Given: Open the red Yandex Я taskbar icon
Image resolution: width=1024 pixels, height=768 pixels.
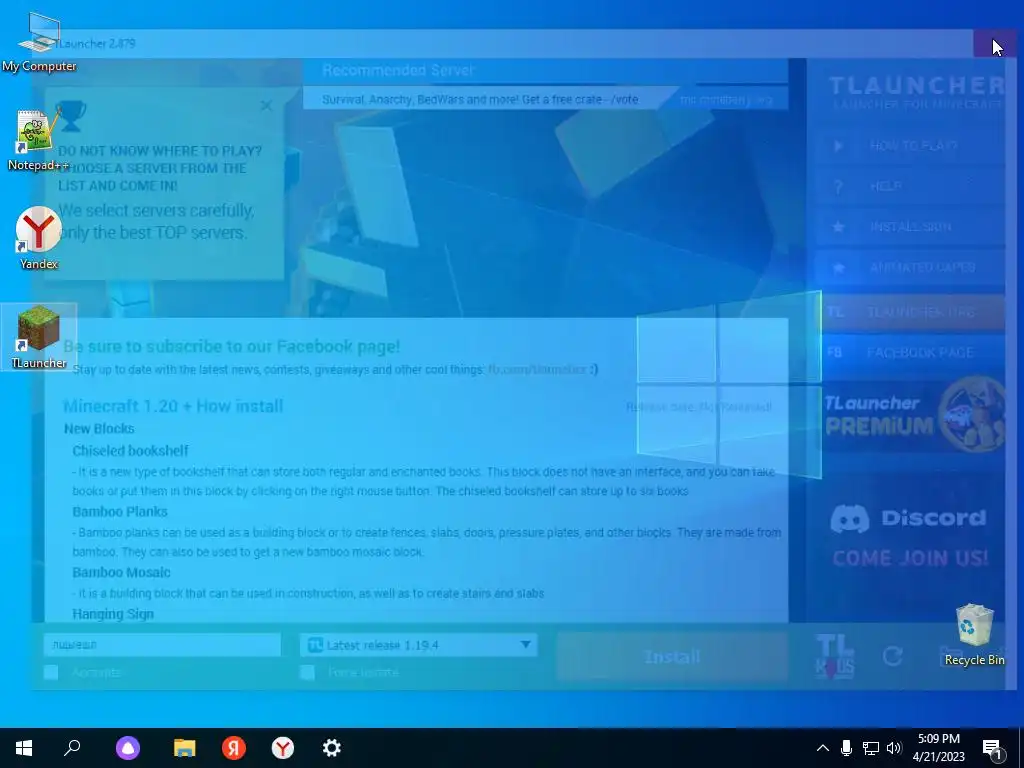Looking at the screenshot, I should click(x=233, y=748).
